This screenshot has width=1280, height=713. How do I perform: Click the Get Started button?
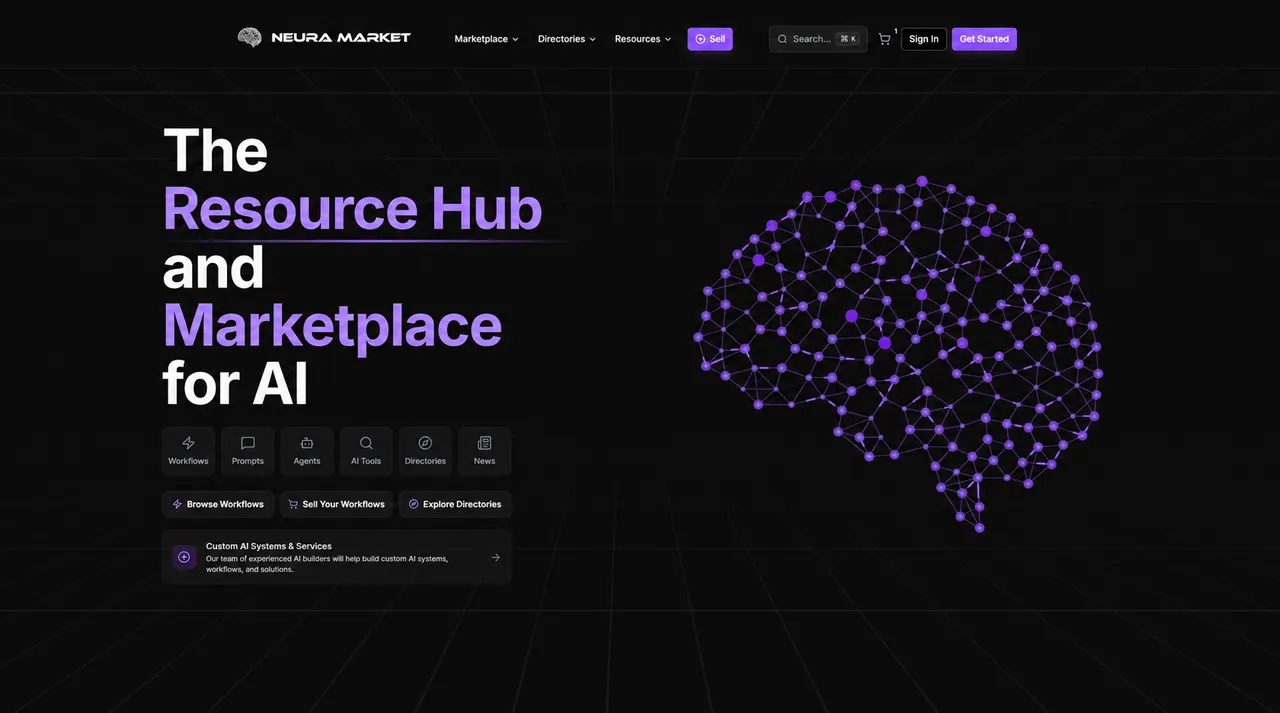(984, 39)
